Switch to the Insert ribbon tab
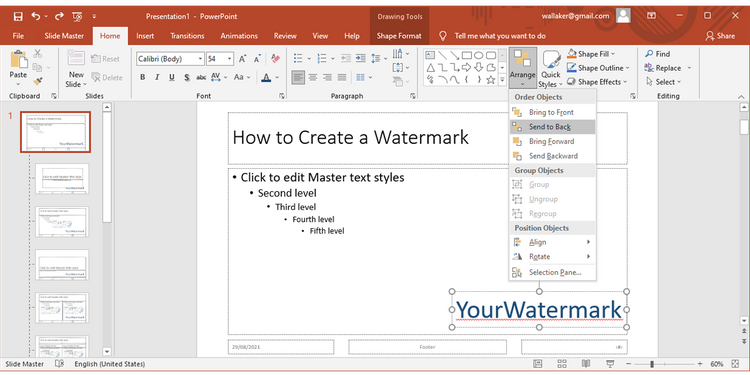 (145, 36)
